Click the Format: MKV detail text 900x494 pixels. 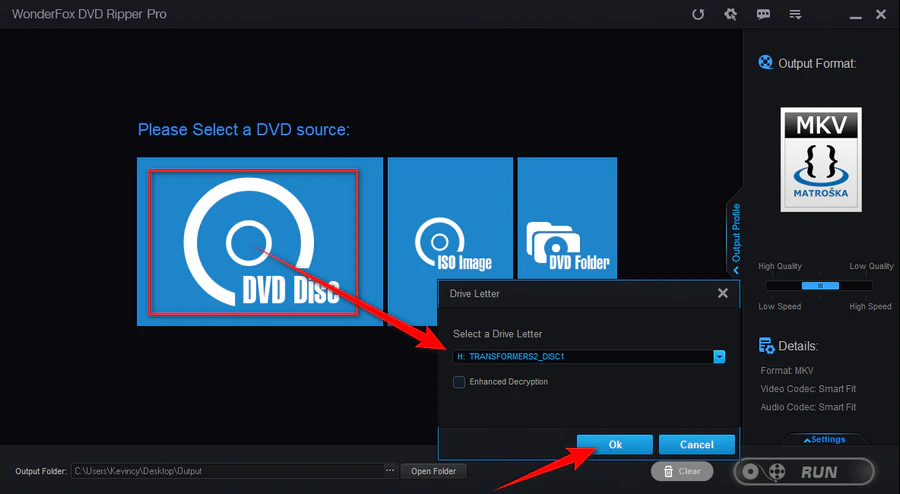tap(787, 371)
